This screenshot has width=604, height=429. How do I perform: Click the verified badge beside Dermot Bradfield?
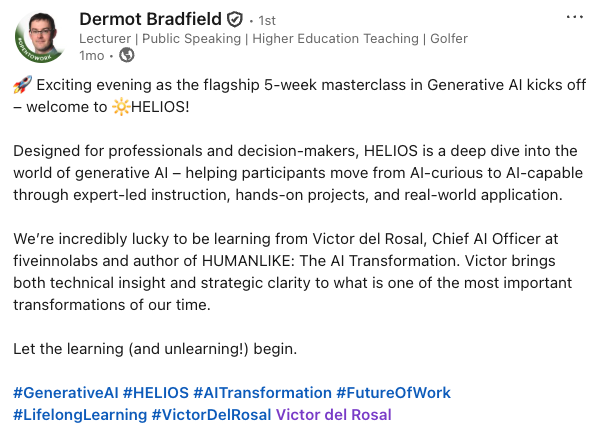235,19
